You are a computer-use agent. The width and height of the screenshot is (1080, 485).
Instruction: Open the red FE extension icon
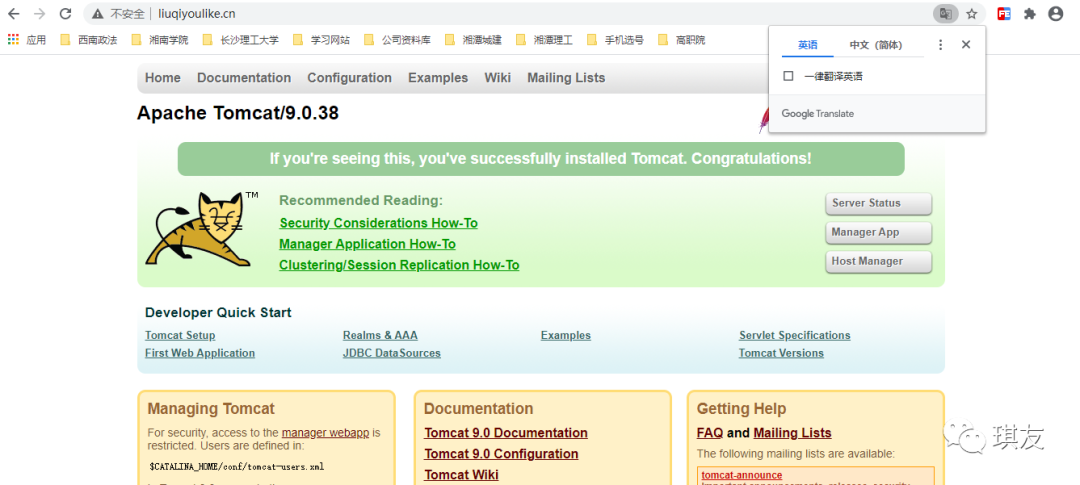1004,14
